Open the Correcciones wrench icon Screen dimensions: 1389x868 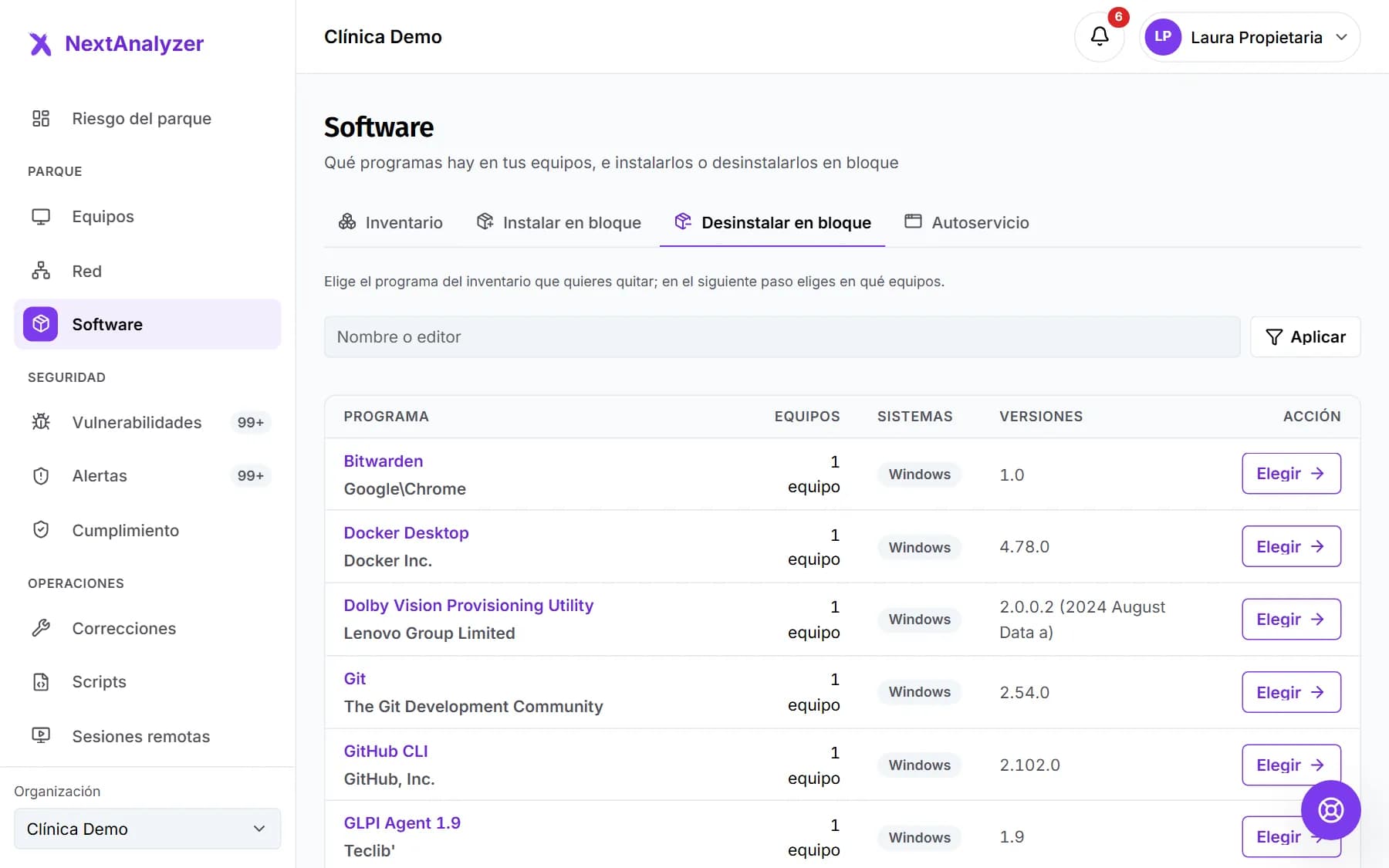41,628
